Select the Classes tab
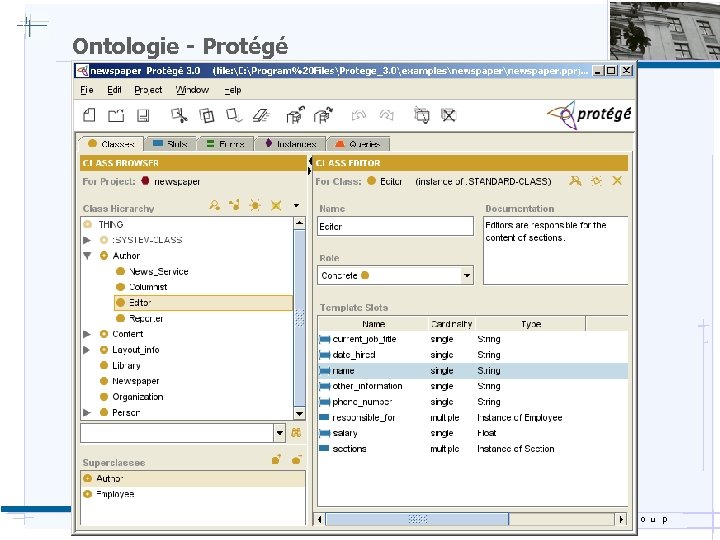 (x=111, y=143)
